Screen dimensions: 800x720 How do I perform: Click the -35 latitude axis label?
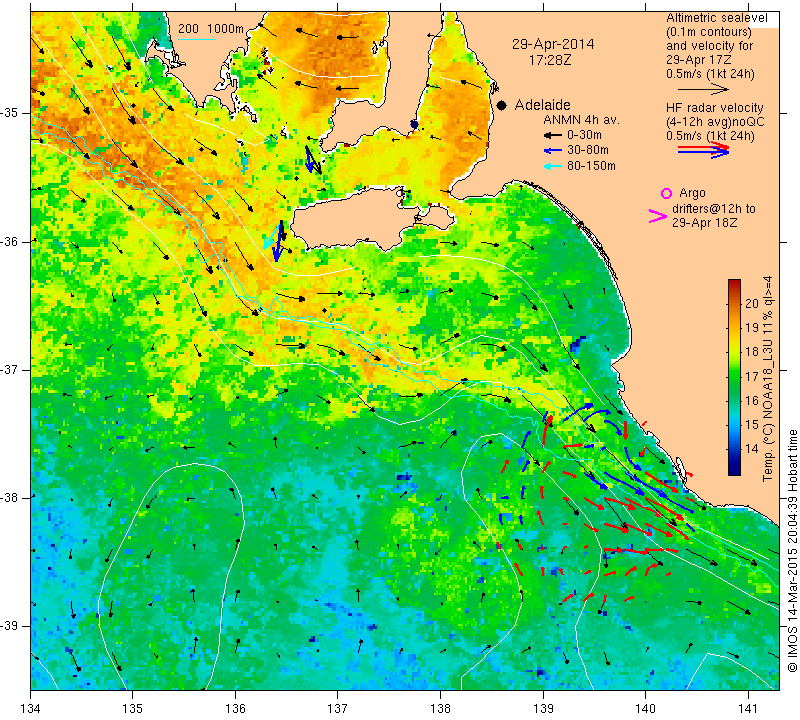pos(9,113)
